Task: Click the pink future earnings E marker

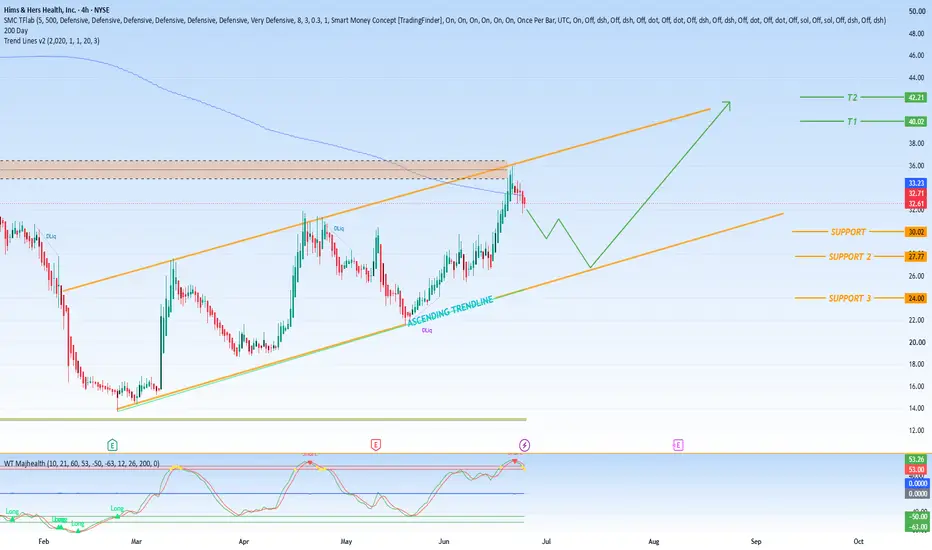Action: pyautogui.click(x=678, y=445)
